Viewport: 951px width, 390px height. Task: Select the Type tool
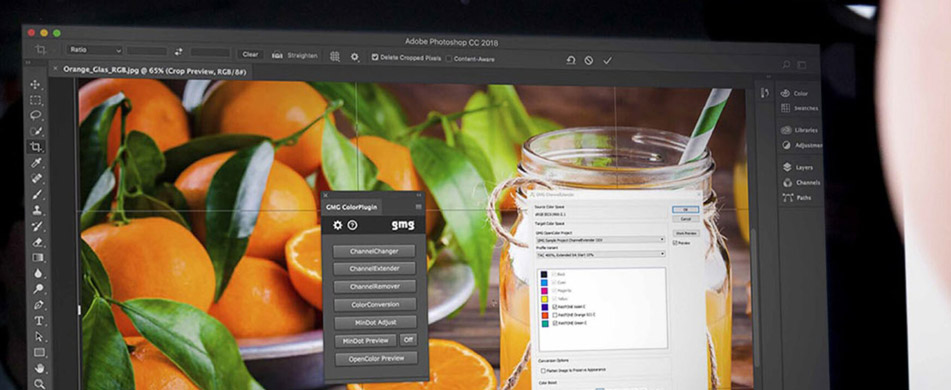[x=39, y=320]
